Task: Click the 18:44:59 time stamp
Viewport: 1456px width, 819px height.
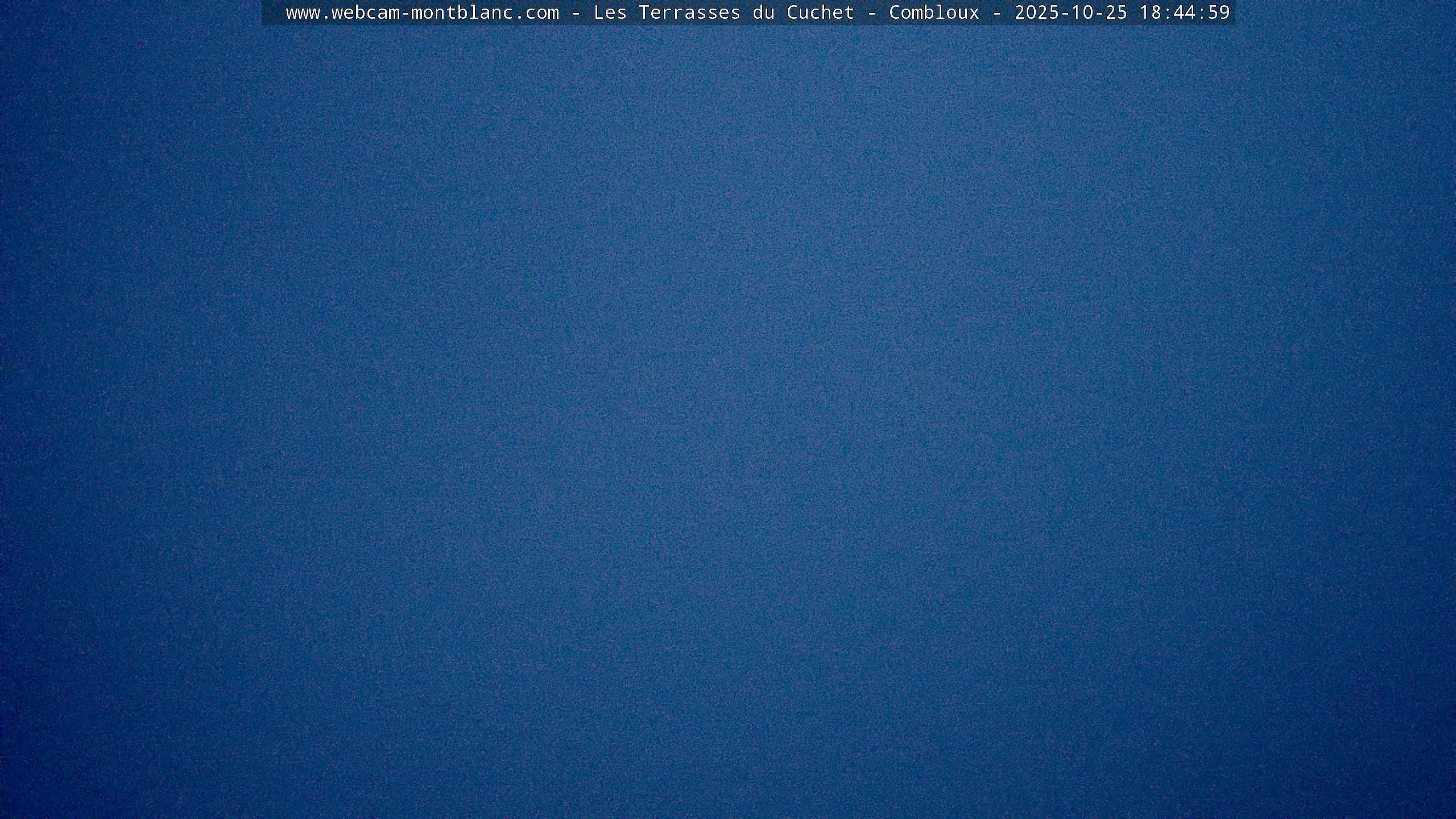Action: (x=1184, y=13)
